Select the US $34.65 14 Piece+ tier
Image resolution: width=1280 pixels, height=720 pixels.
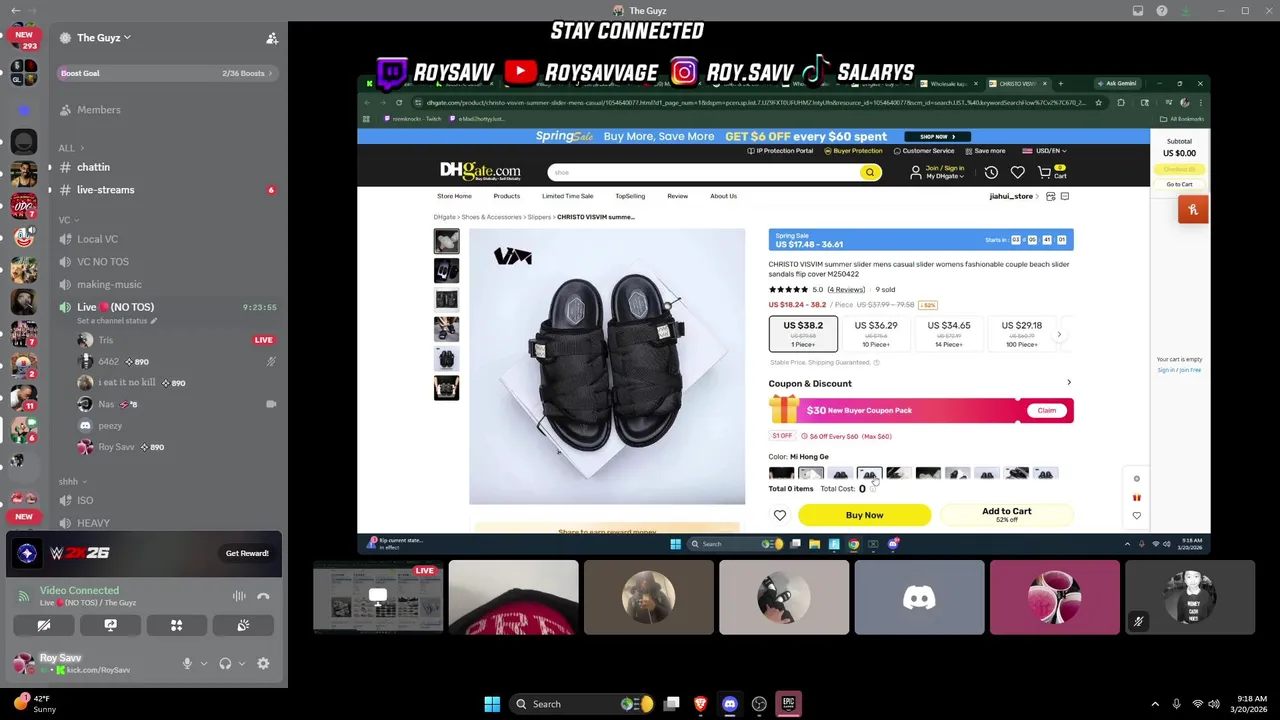949,334
